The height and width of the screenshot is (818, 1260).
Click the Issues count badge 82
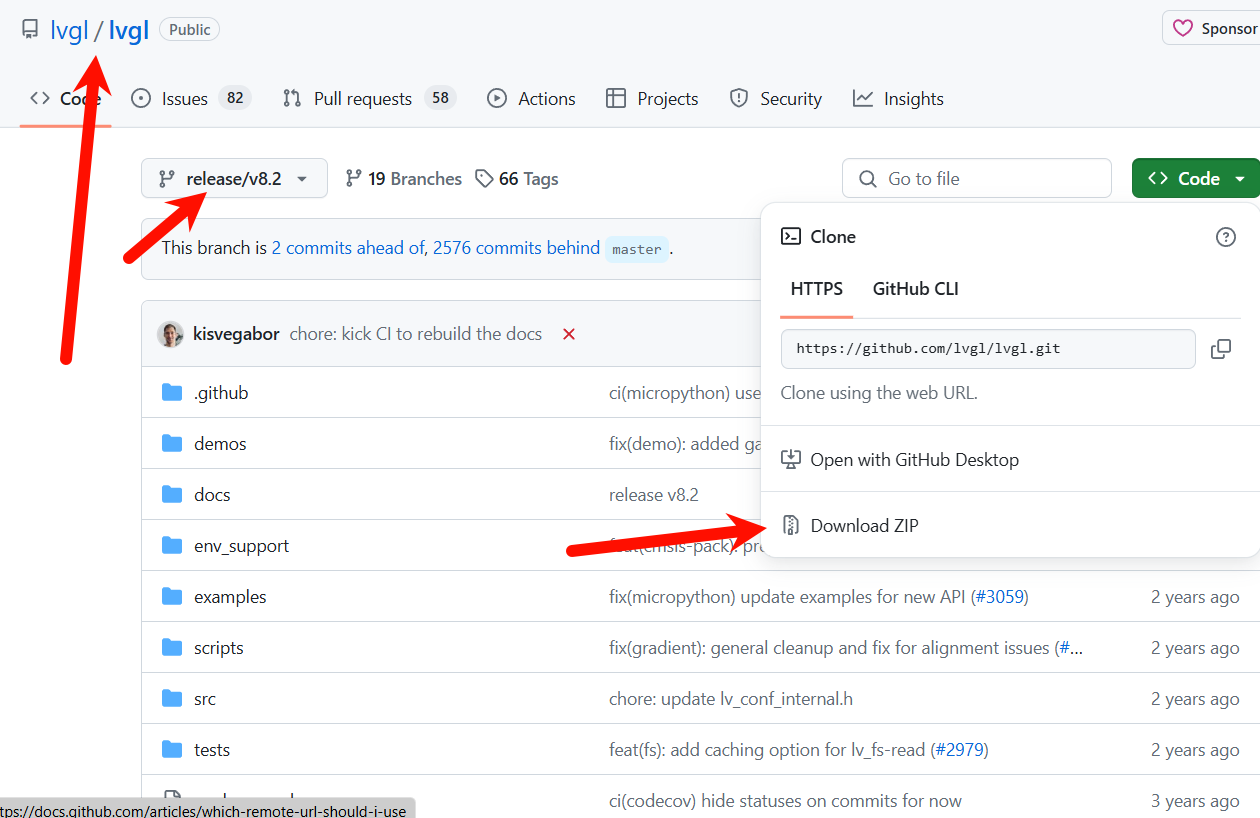pos(235,98)
